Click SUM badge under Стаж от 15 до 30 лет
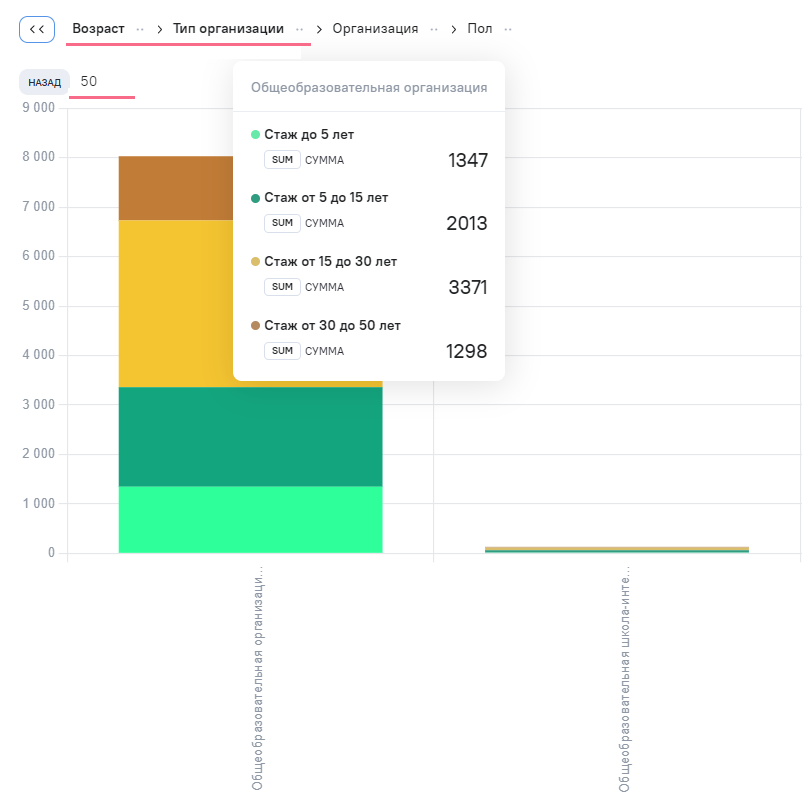Viewport: 802px width, 796px height. [282, 287]
